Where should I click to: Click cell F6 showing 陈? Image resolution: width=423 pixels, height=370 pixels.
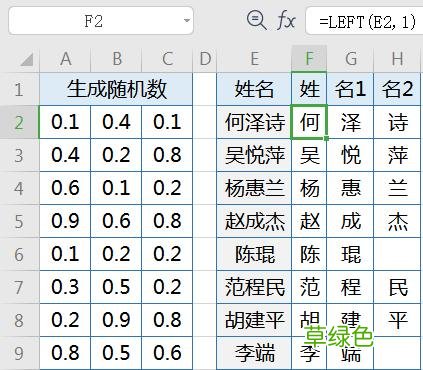[x=309, y=254]
